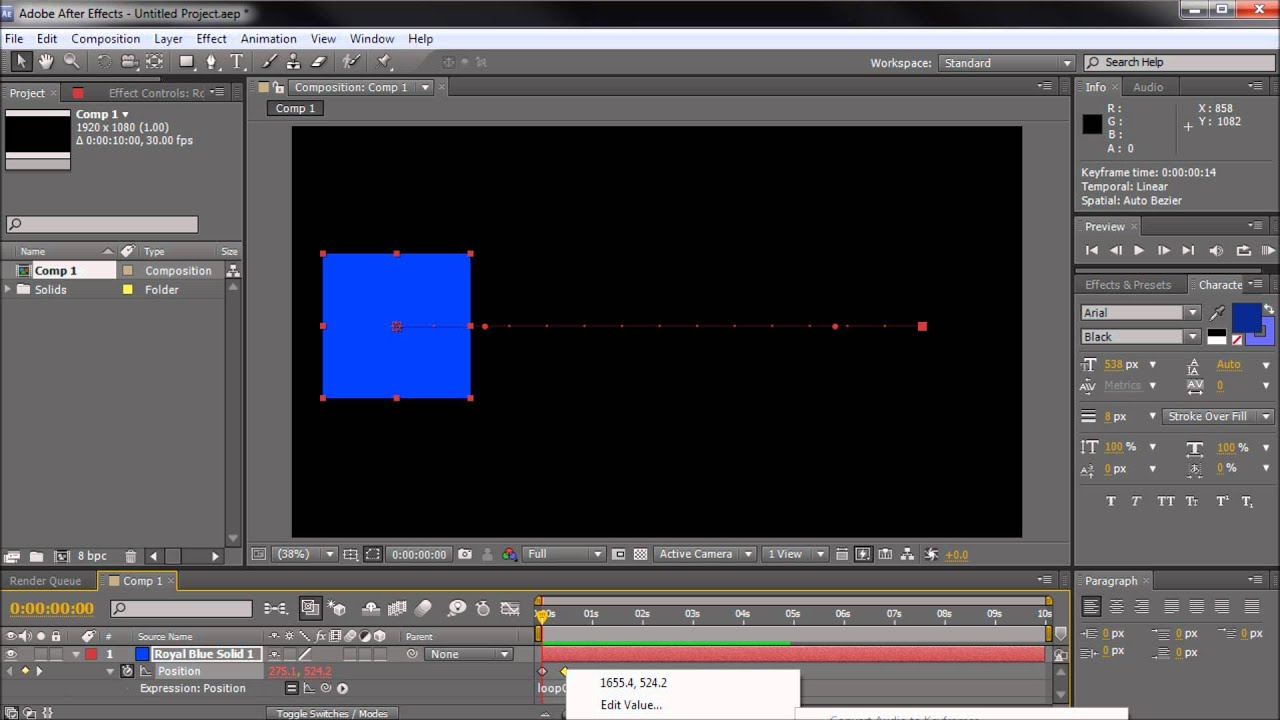Screen dimensions: 1280x720
Task: Select the Pen tool
Action: pyautogui.click(x=211, y=62)
